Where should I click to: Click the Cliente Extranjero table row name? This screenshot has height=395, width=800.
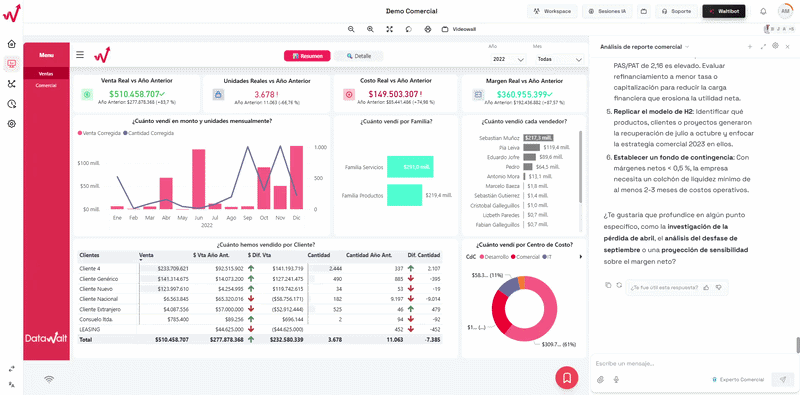click(x=100, y=309)
